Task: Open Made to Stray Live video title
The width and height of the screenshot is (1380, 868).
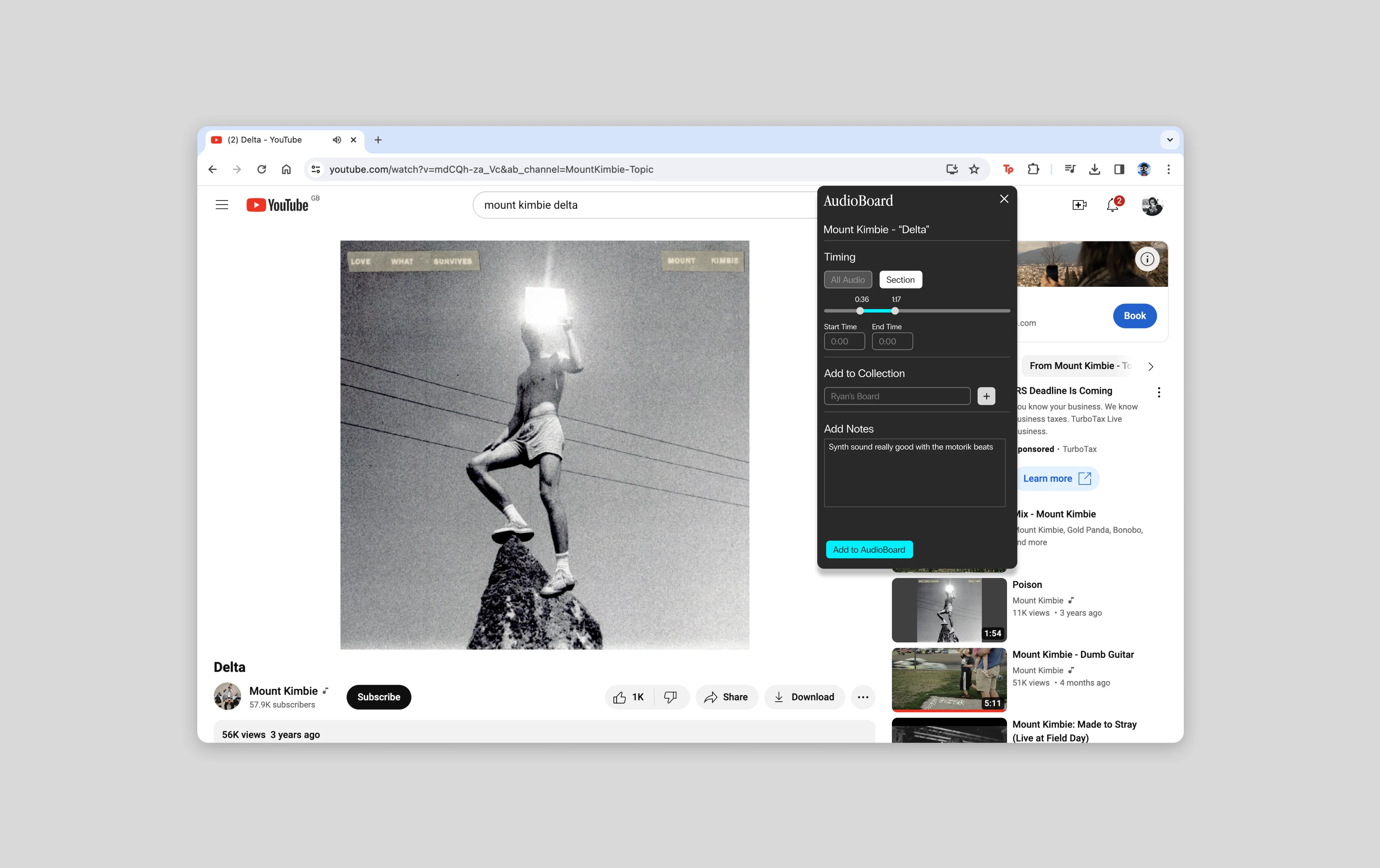Action: (x=1075, y=731)
